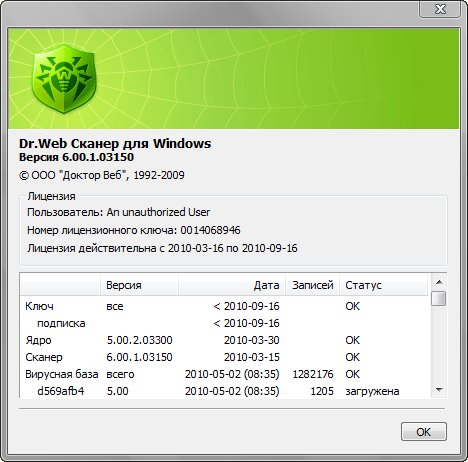Click the Записей column header

point(312,285)
